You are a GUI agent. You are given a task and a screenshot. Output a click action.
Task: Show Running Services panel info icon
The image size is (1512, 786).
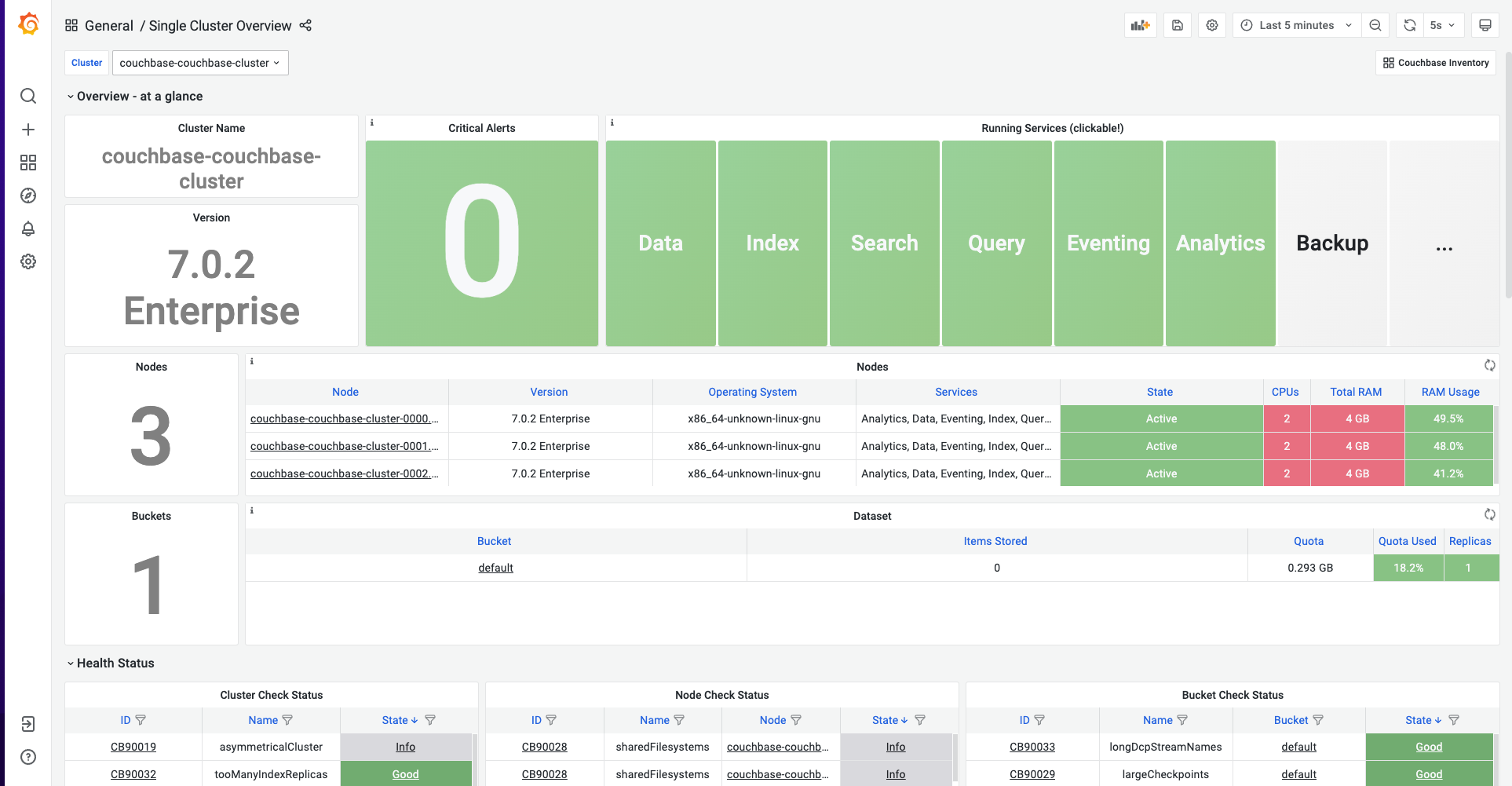(x=612, y=122)
